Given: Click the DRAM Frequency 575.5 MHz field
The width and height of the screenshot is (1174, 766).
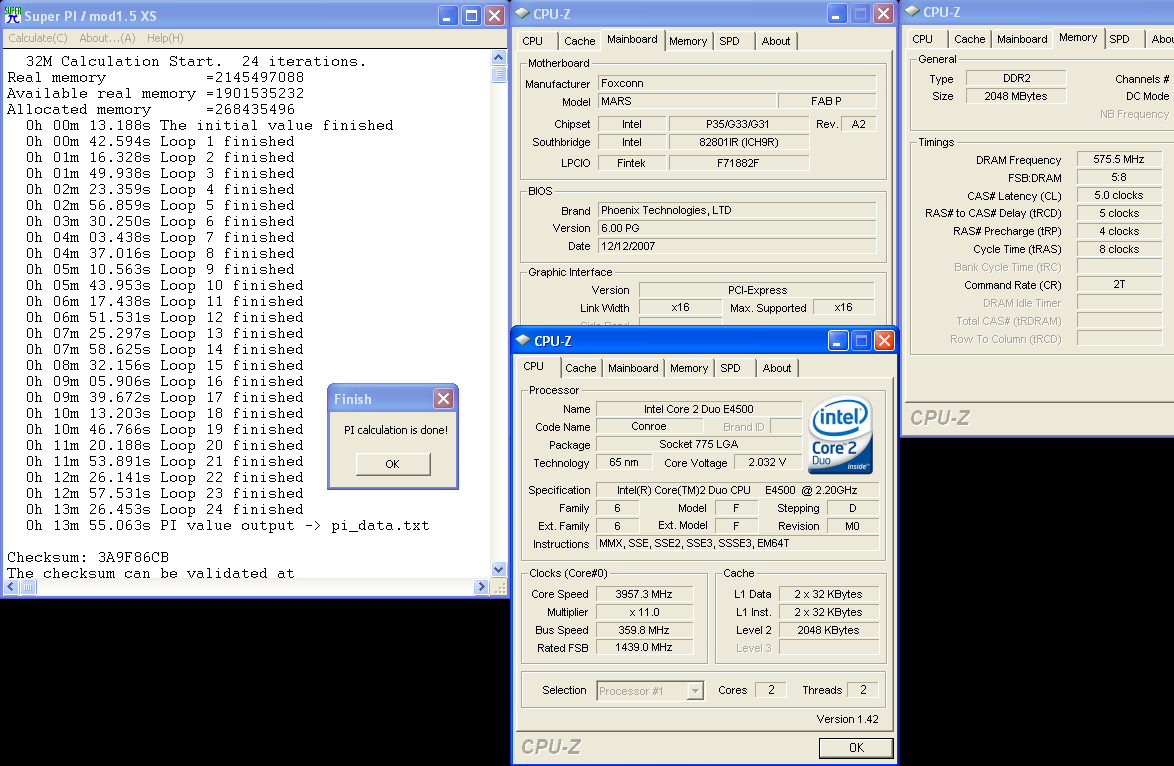Looking at the screenshot, I should click(1119, 159).
